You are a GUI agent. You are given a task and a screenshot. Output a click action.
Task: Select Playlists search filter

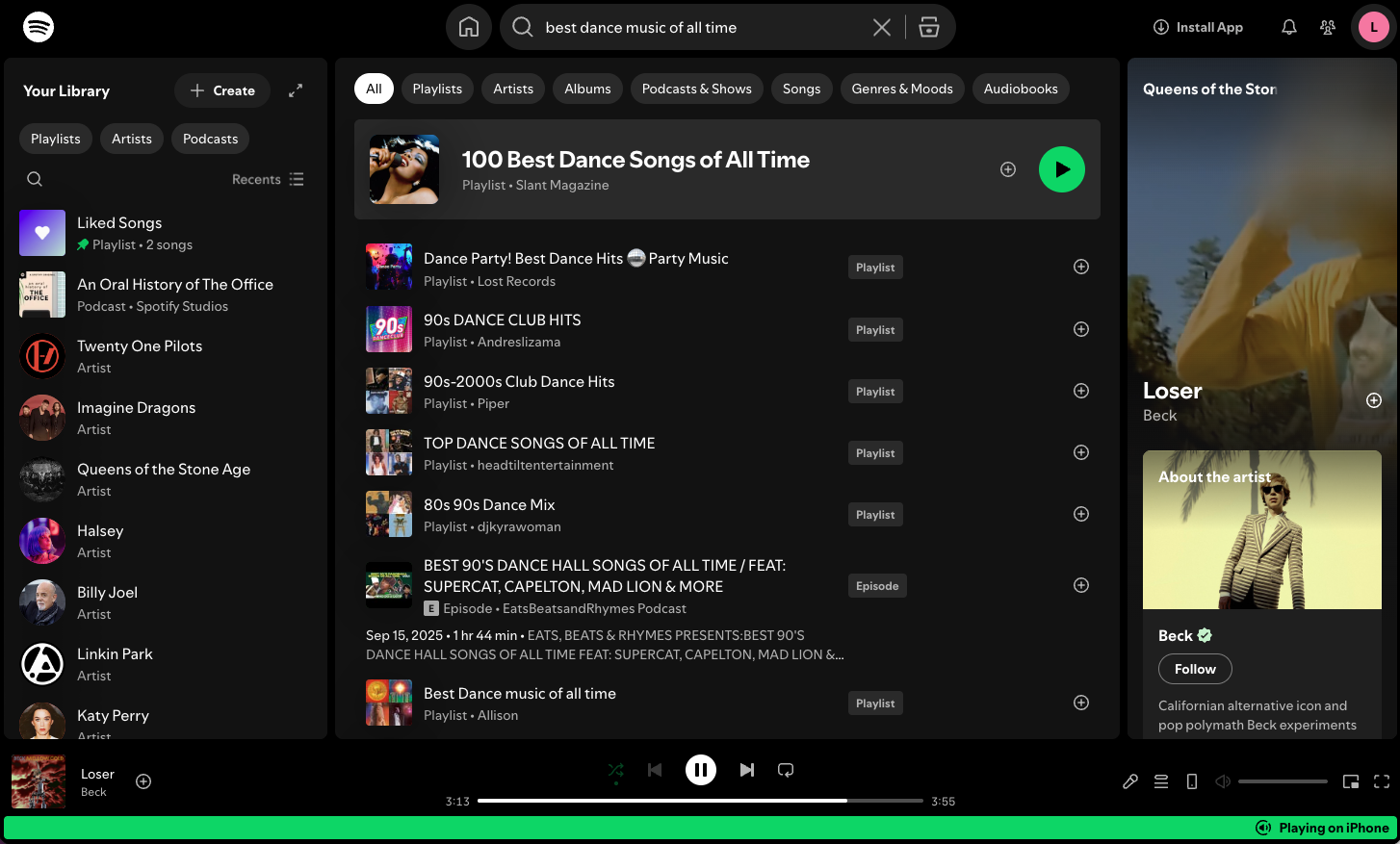[437, 89]
